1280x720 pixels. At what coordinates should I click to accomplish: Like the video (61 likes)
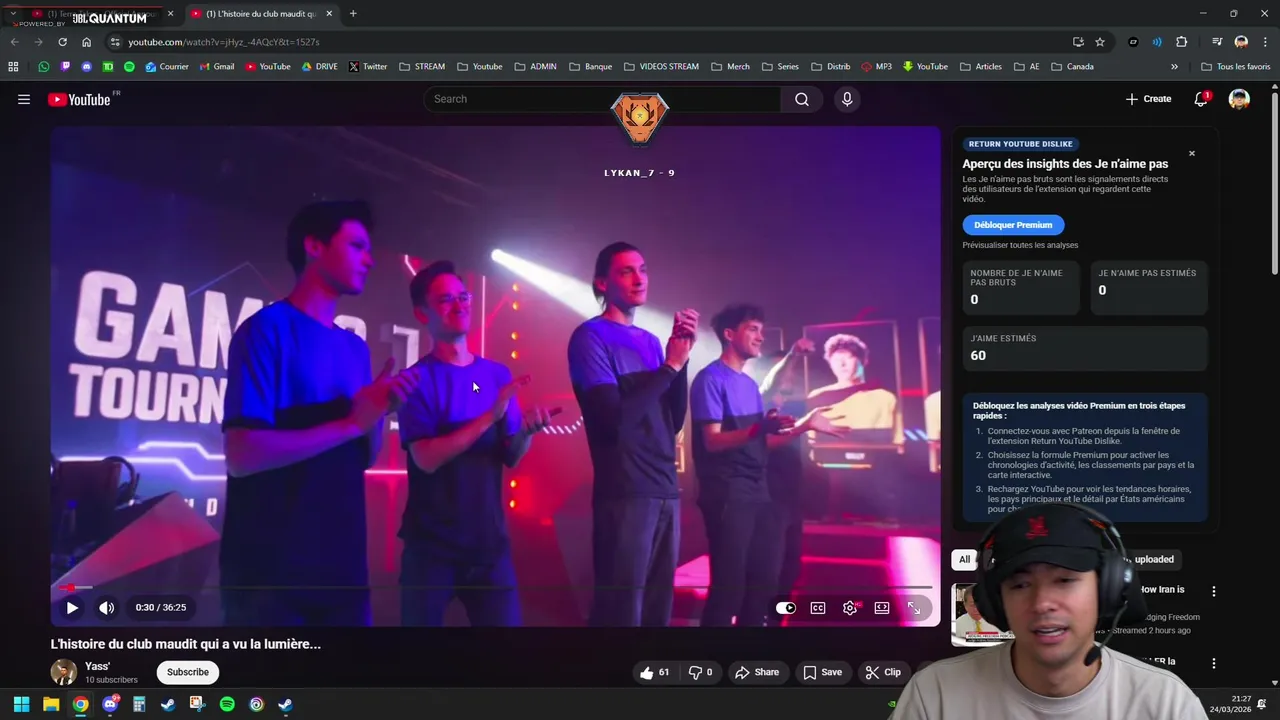click(654, 672)
